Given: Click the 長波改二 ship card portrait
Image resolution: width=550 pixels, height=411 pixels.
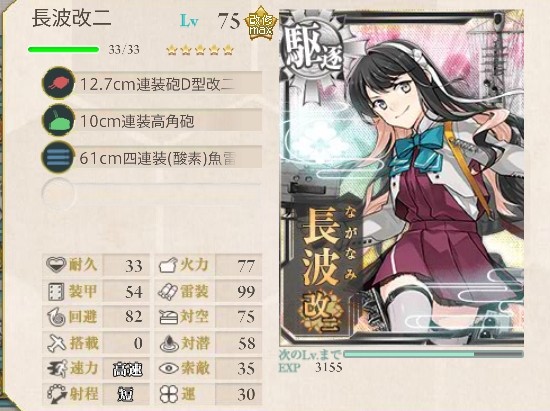Looking at the screenshot, I should click(402, 178).
